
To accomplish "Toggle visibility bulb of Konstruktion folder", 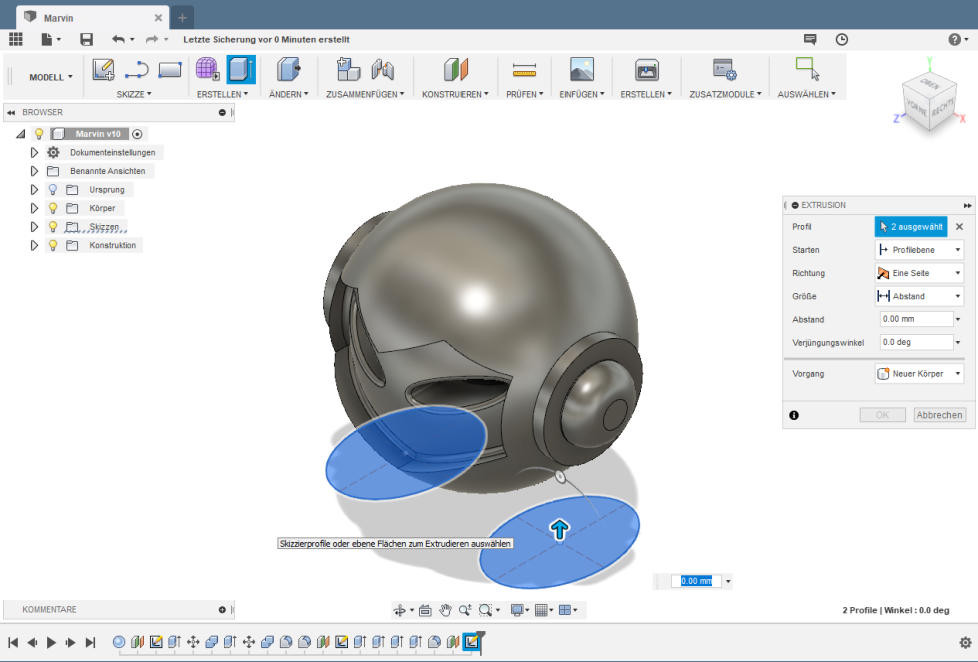I will 53,245.
